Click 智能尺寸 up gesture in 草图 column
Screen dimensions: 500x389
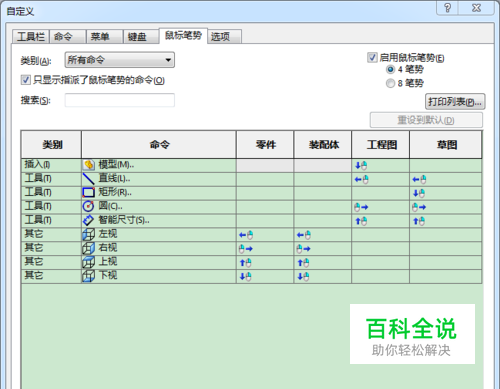click(419, 221)
